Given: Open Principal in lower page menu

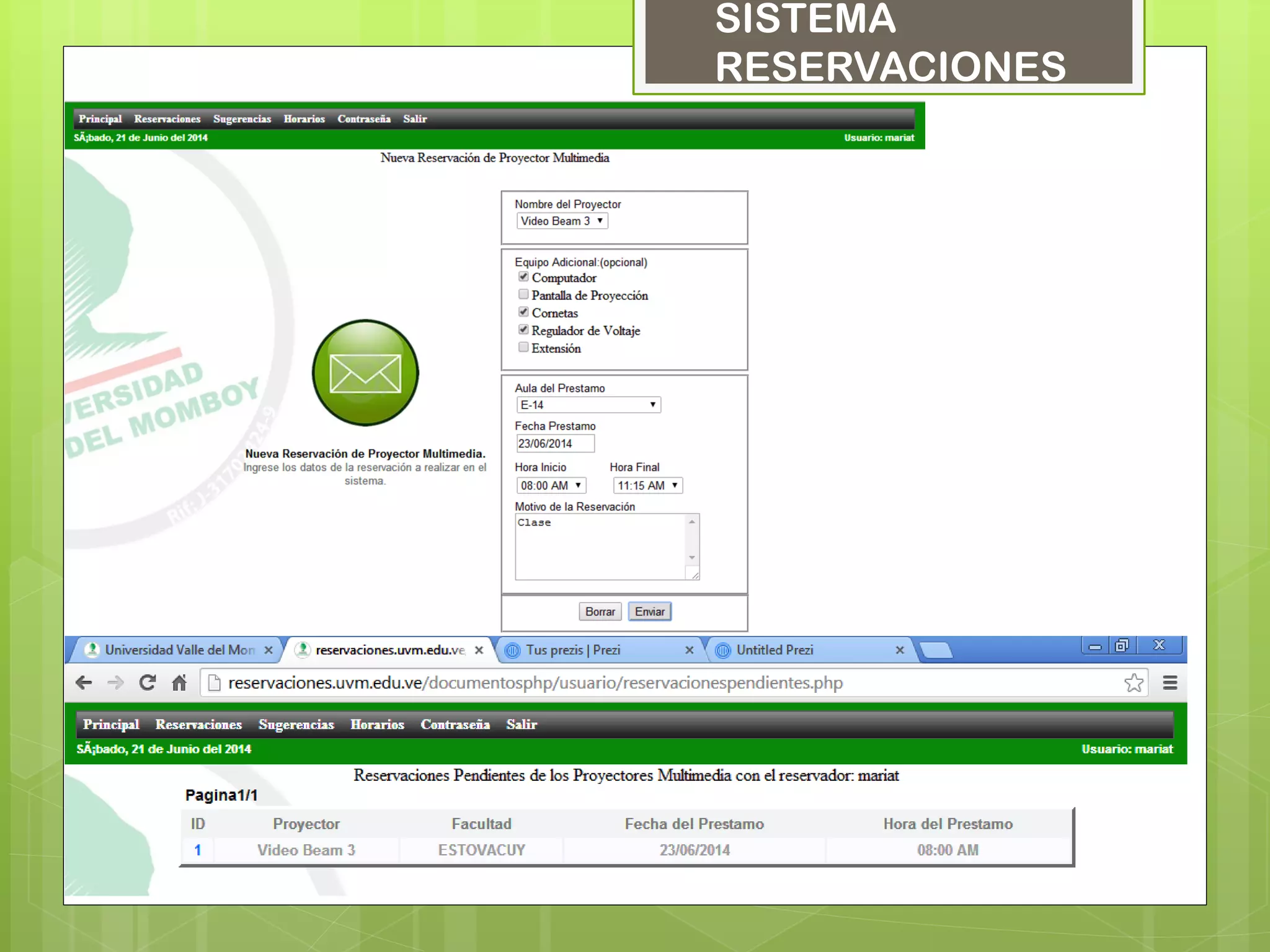Looking at the screenshot, I should click(x=111, y=725).
